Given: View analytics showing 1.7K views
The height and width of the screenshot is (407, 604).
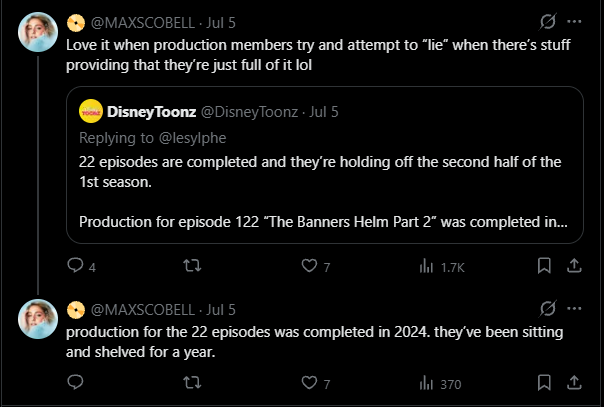Looking at the screenshot, I should pos(442,266).
